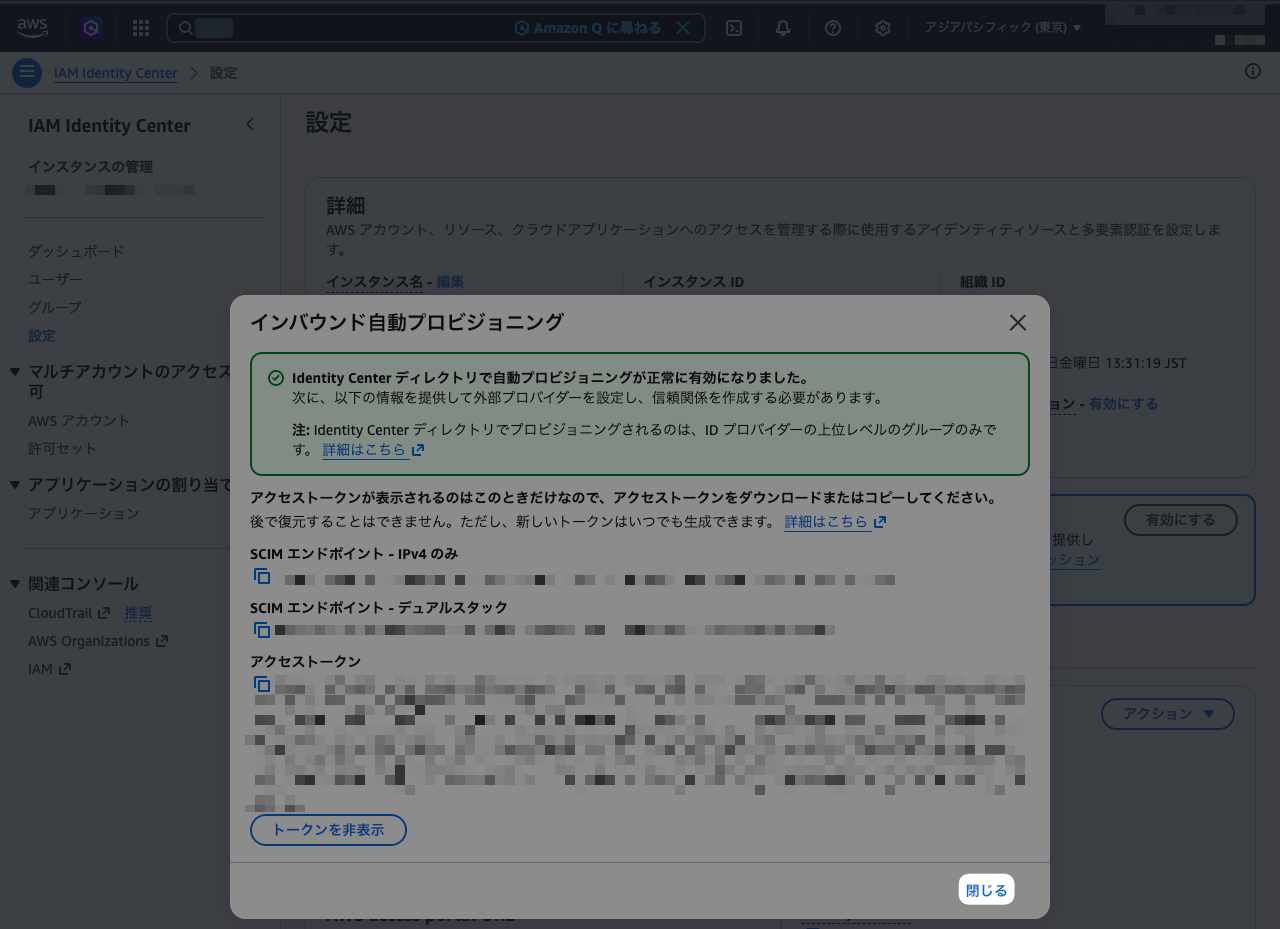The width and height of the screenshot is (1280, 929).
Task: Clear the search bar with X icon
Action: 683,28
